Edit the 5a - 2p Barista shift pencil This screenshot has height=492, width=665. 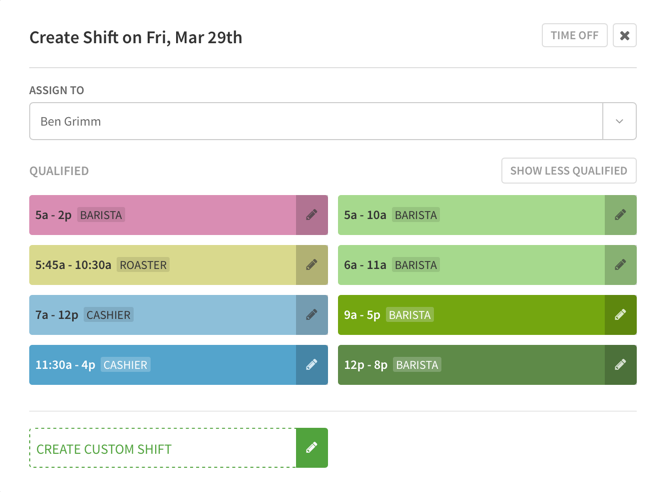(x=312, y=215)
